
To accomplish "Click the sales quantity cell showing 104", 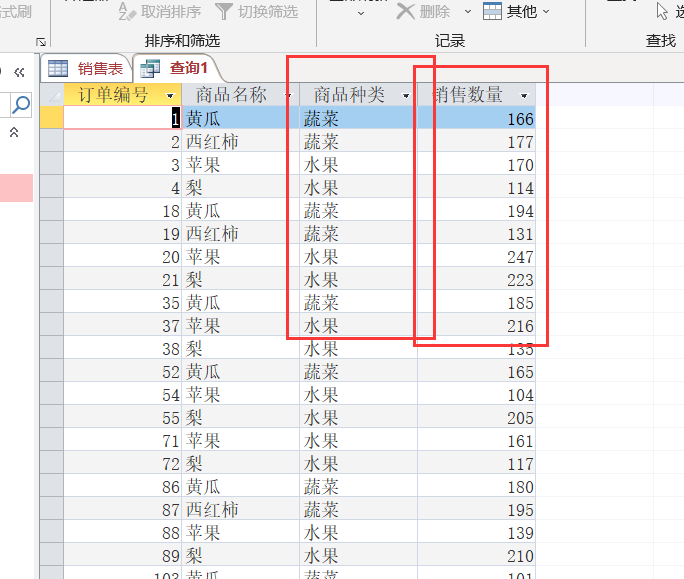I will point(477,394).
